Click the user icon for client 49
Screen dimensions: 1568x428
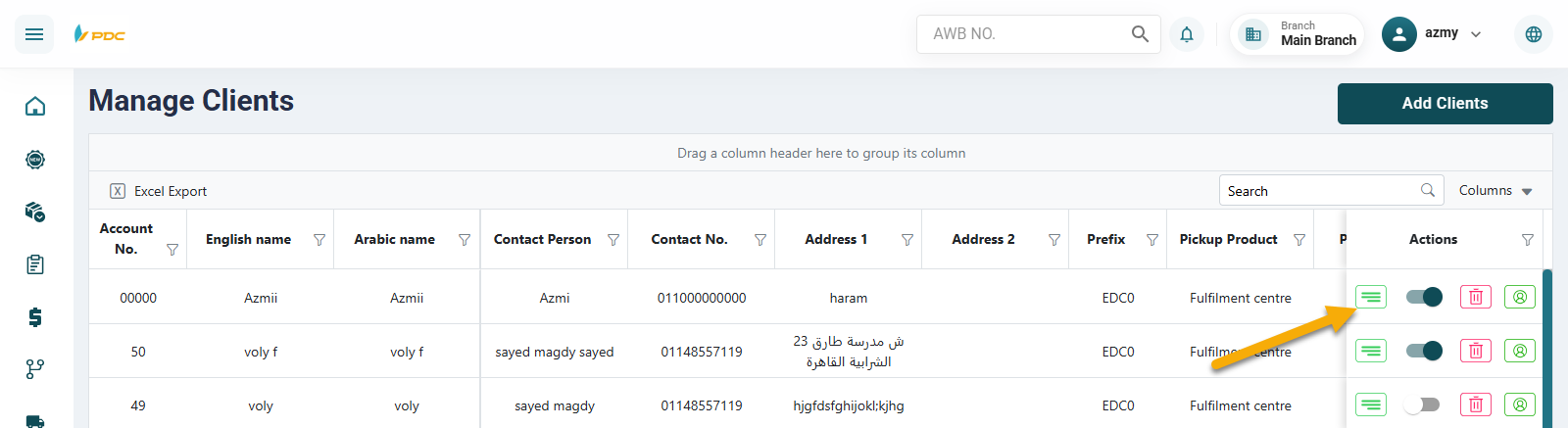coord(1519,404)
